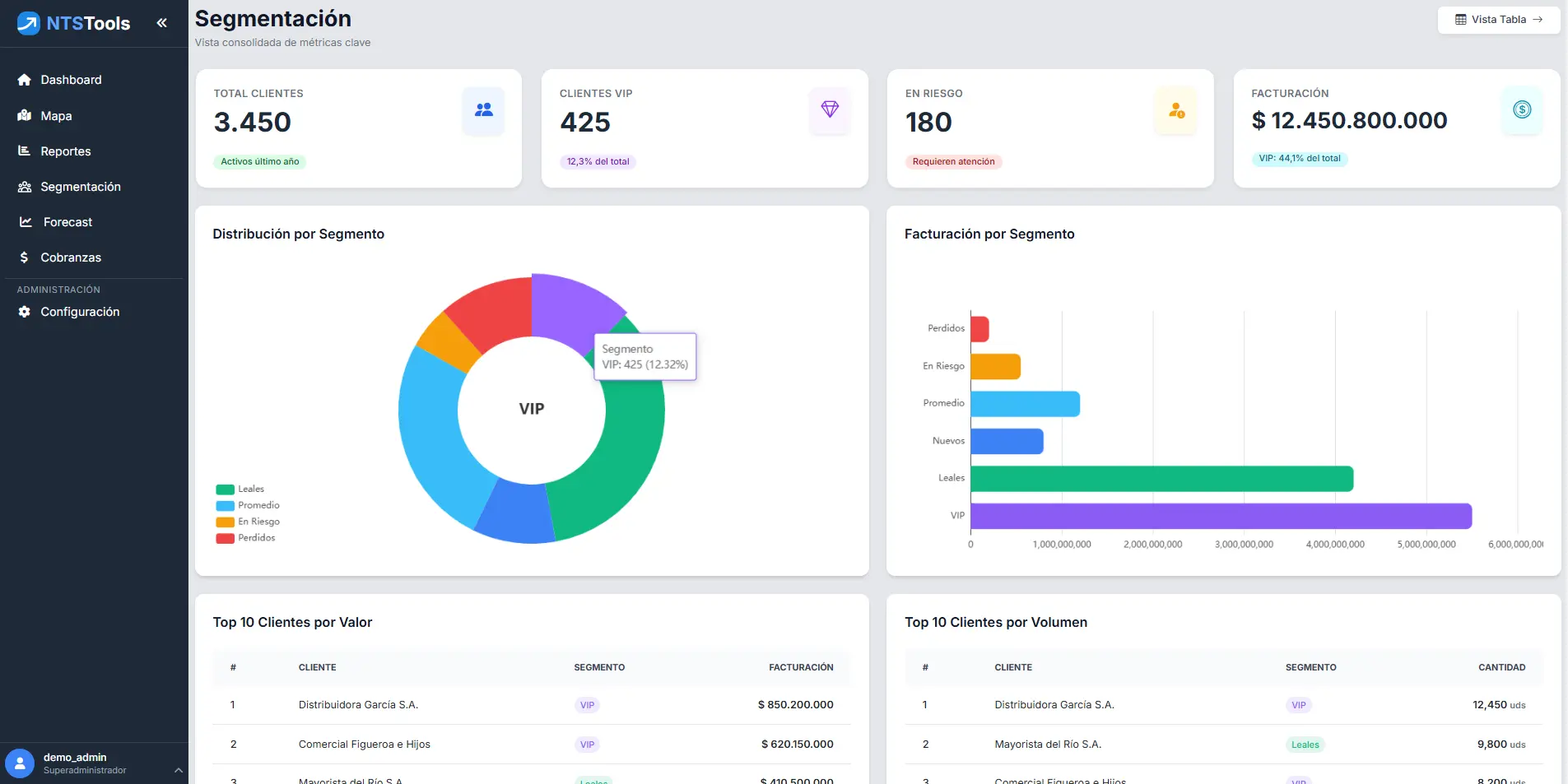Open Reportes in the sidebar menu
This screenshot has height=784, width=1568.
pos(66,151)
